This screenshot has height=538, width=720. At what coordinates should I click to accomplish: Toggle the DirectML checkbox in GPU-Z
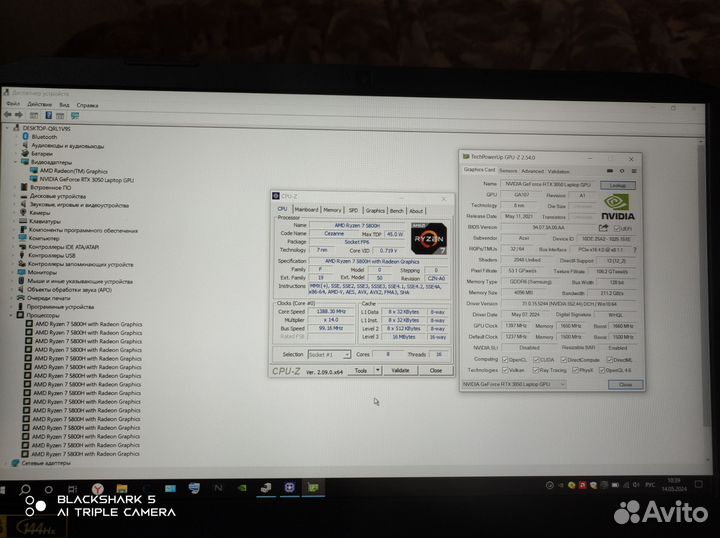click(x=610, y=360)
